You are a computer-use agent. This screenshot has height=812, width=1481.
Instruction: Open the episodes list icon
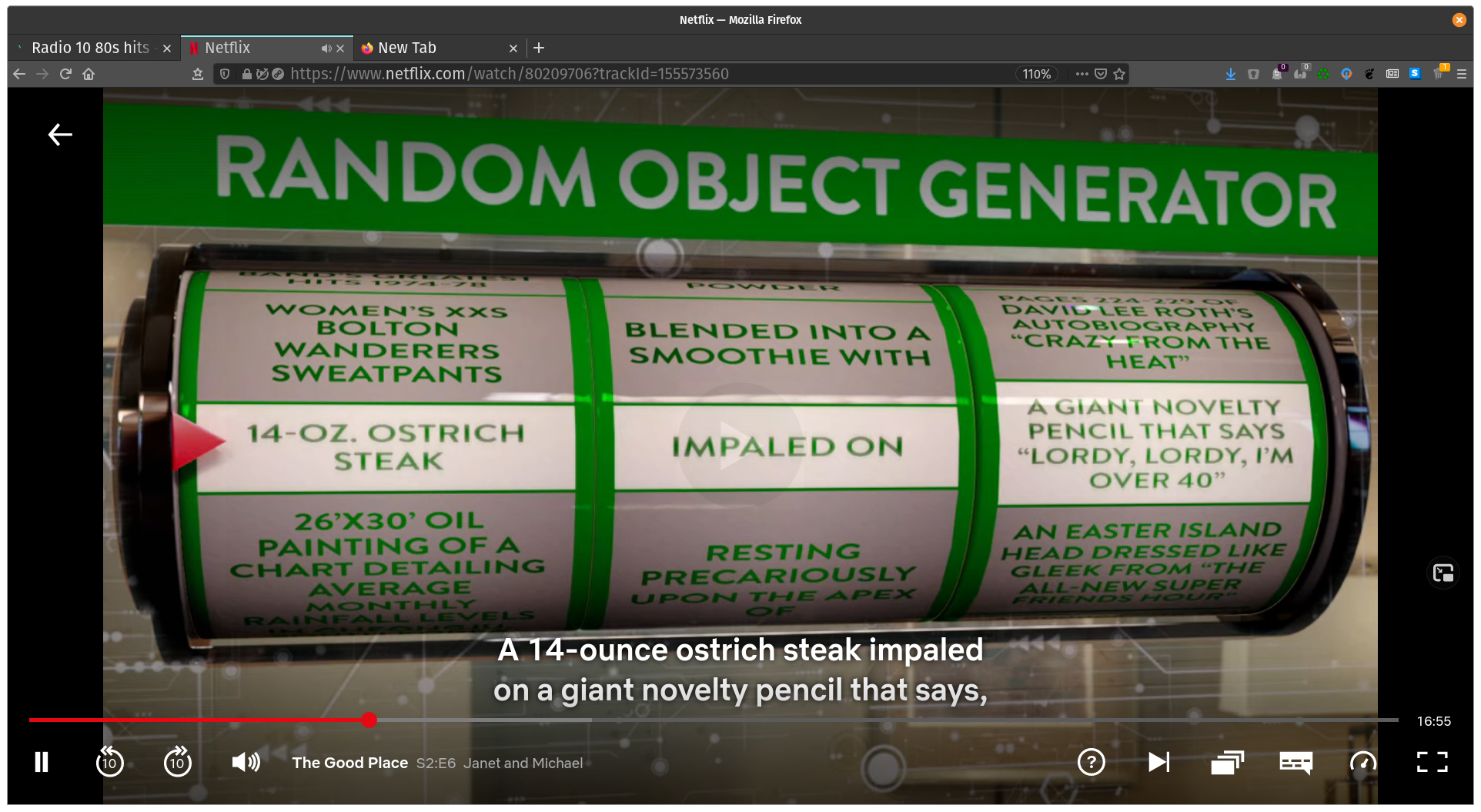1227,762
